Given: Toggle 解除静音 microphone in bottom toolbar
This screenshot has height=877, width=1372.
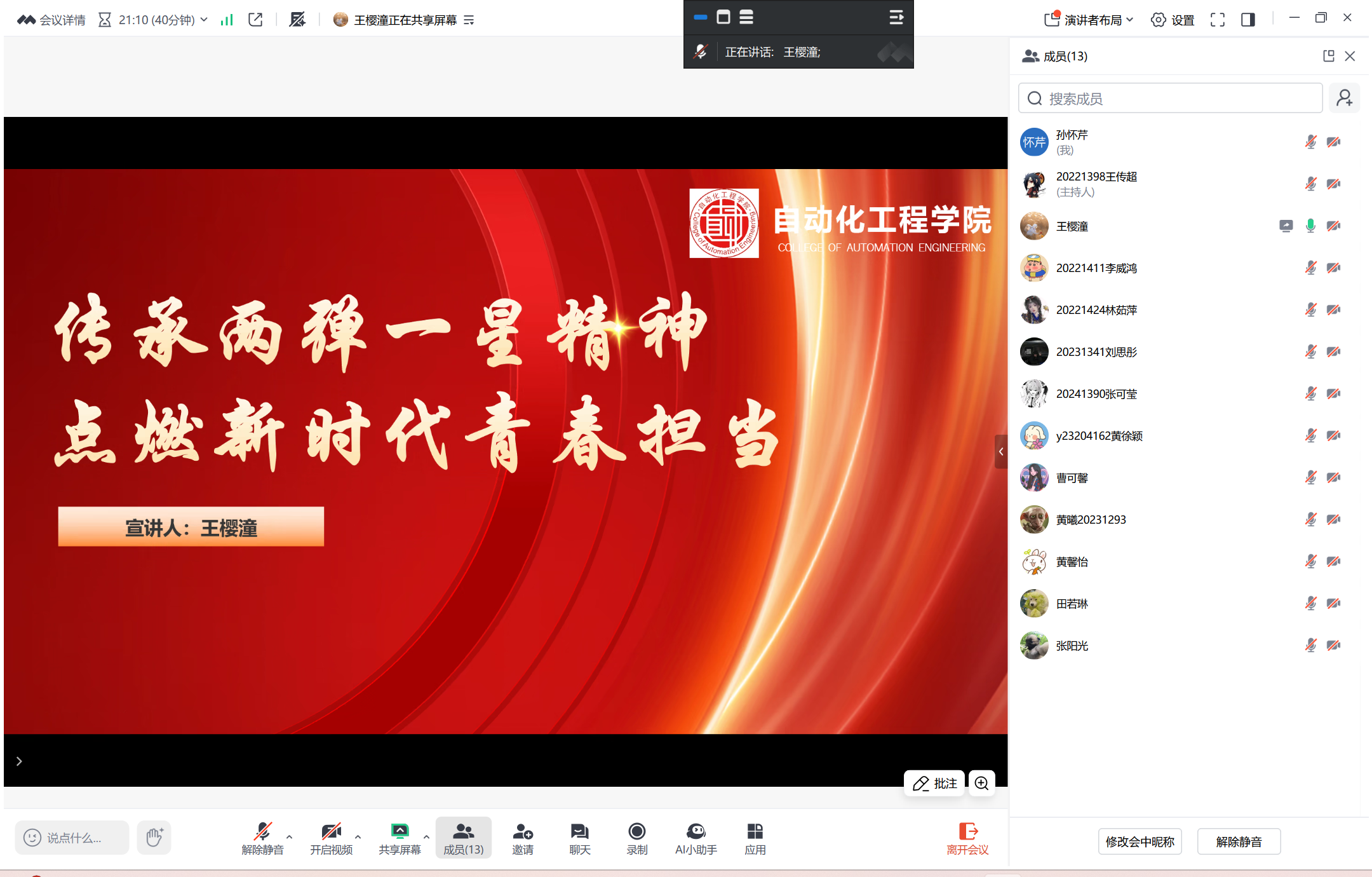Looking at the screenshot, I should pyautogui.click(x=262, y=838).
